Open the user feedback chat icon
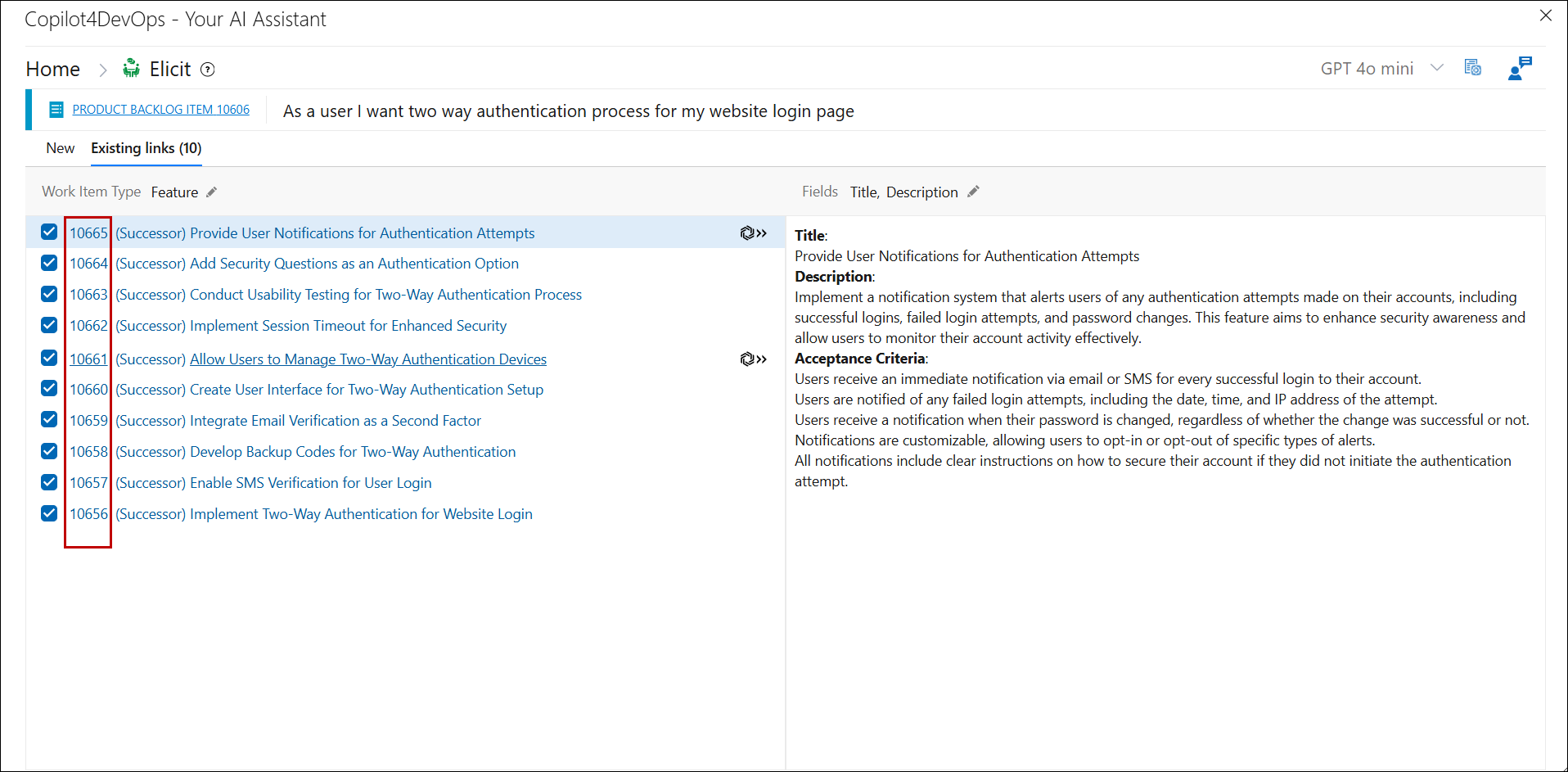This screenshot has width=1568, height=772. (1520, 68)
